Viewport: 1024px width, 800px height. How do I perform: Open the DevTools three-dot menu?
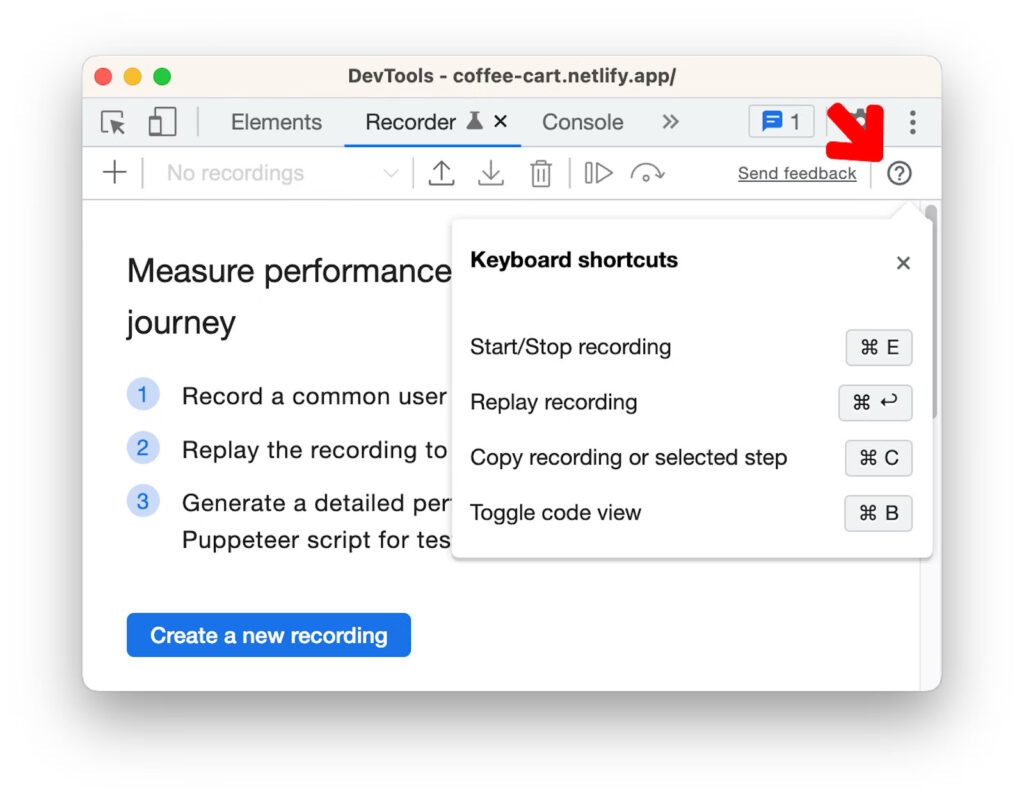pos(912,121)
